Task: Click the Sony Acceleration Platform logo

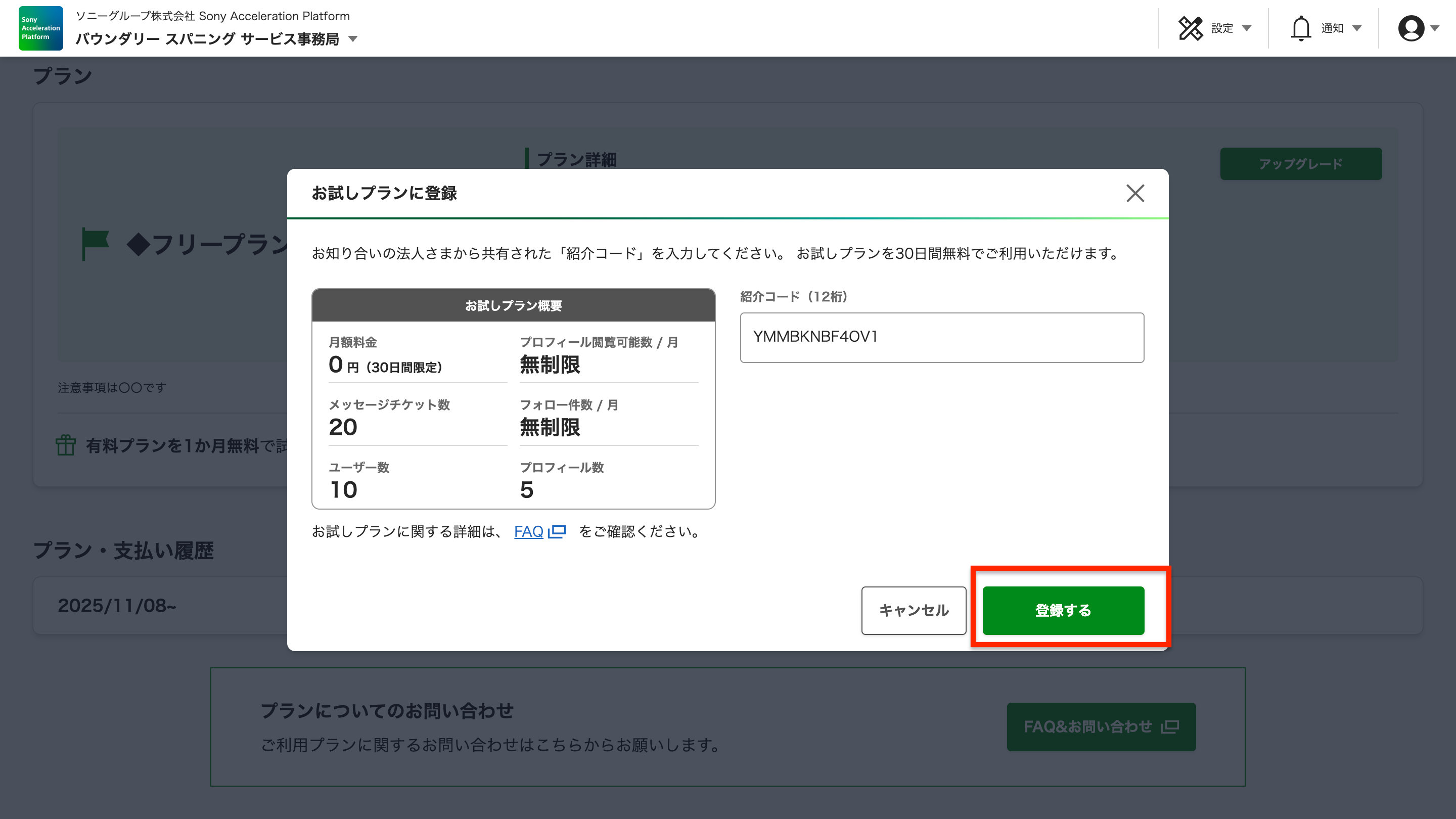Action: (x=40, y=28)
